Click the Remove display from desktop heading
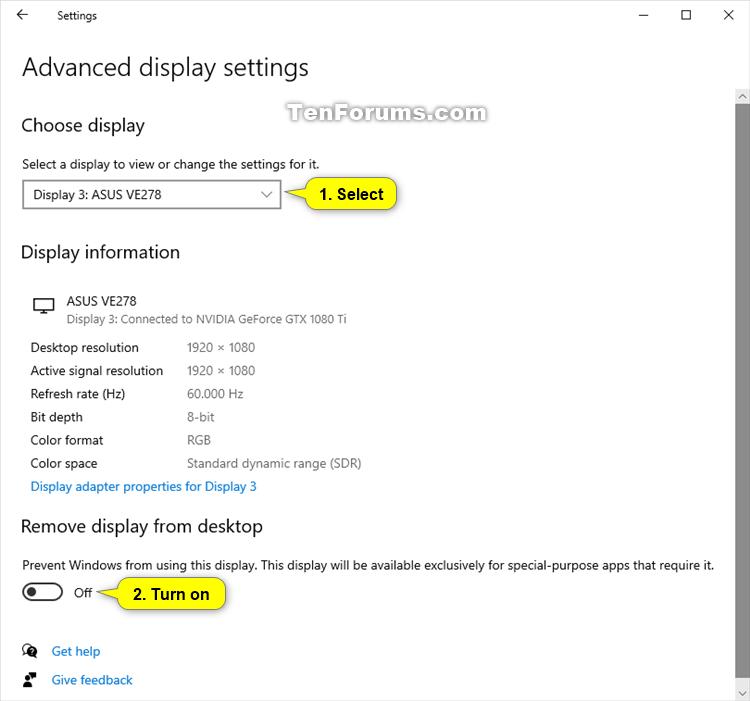The height and width of the screenshot is (701, 750). [142, 526]
